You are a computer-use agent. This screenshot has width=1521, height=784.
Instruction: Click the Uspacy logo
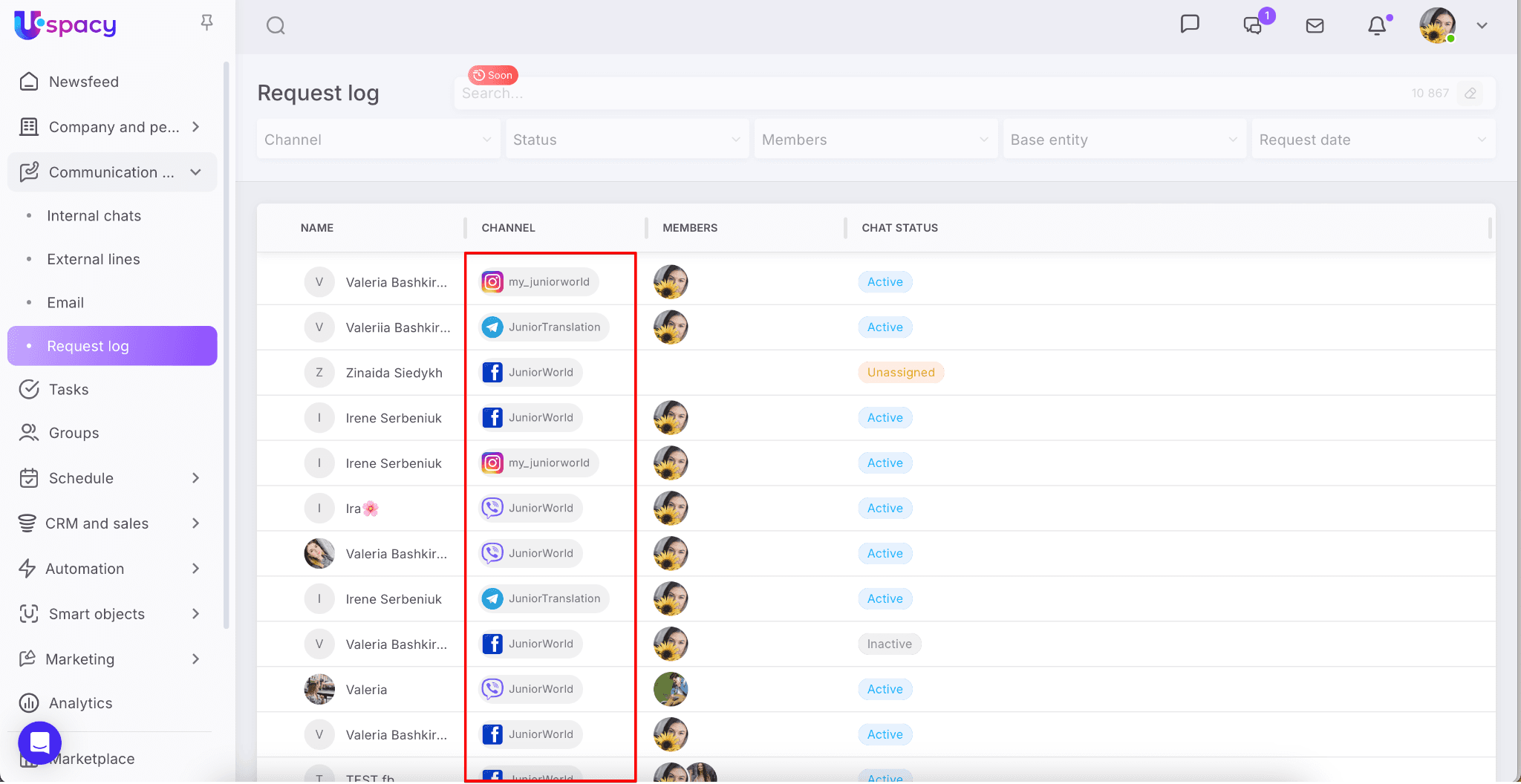pyautogui.click(x=65, y=25)
